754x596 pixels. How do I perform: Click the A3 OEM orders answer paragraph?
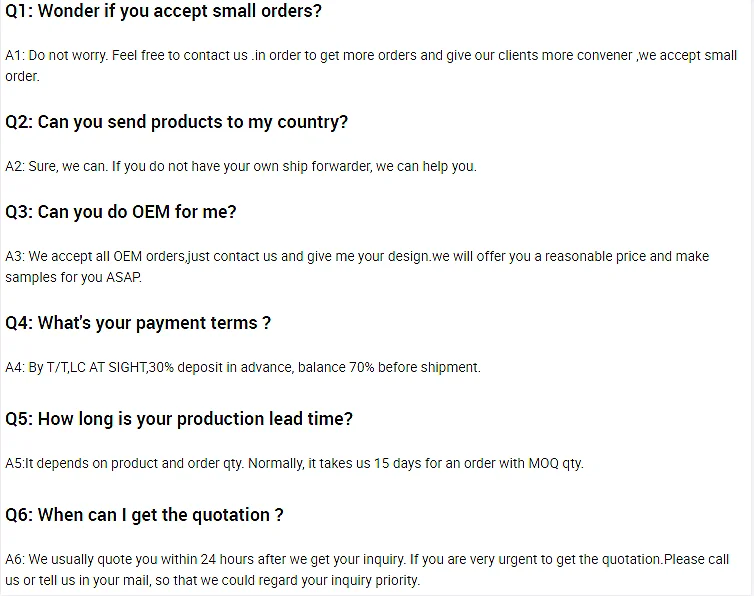coord(357,266)
